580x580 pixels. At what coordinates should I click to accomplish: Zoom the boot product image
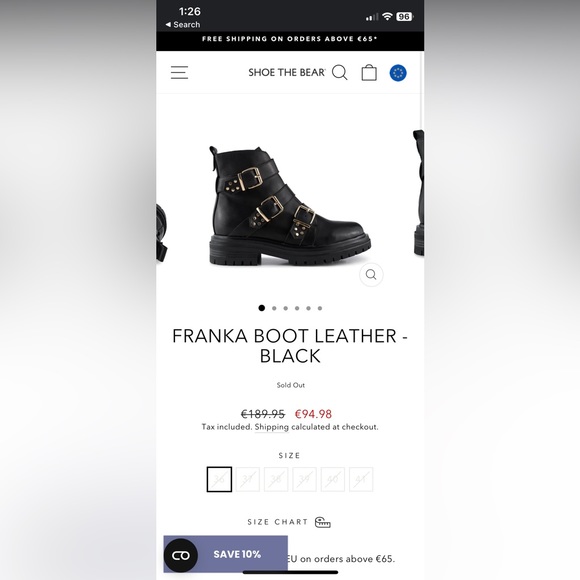pyautogui.click(x=371, y=274)
